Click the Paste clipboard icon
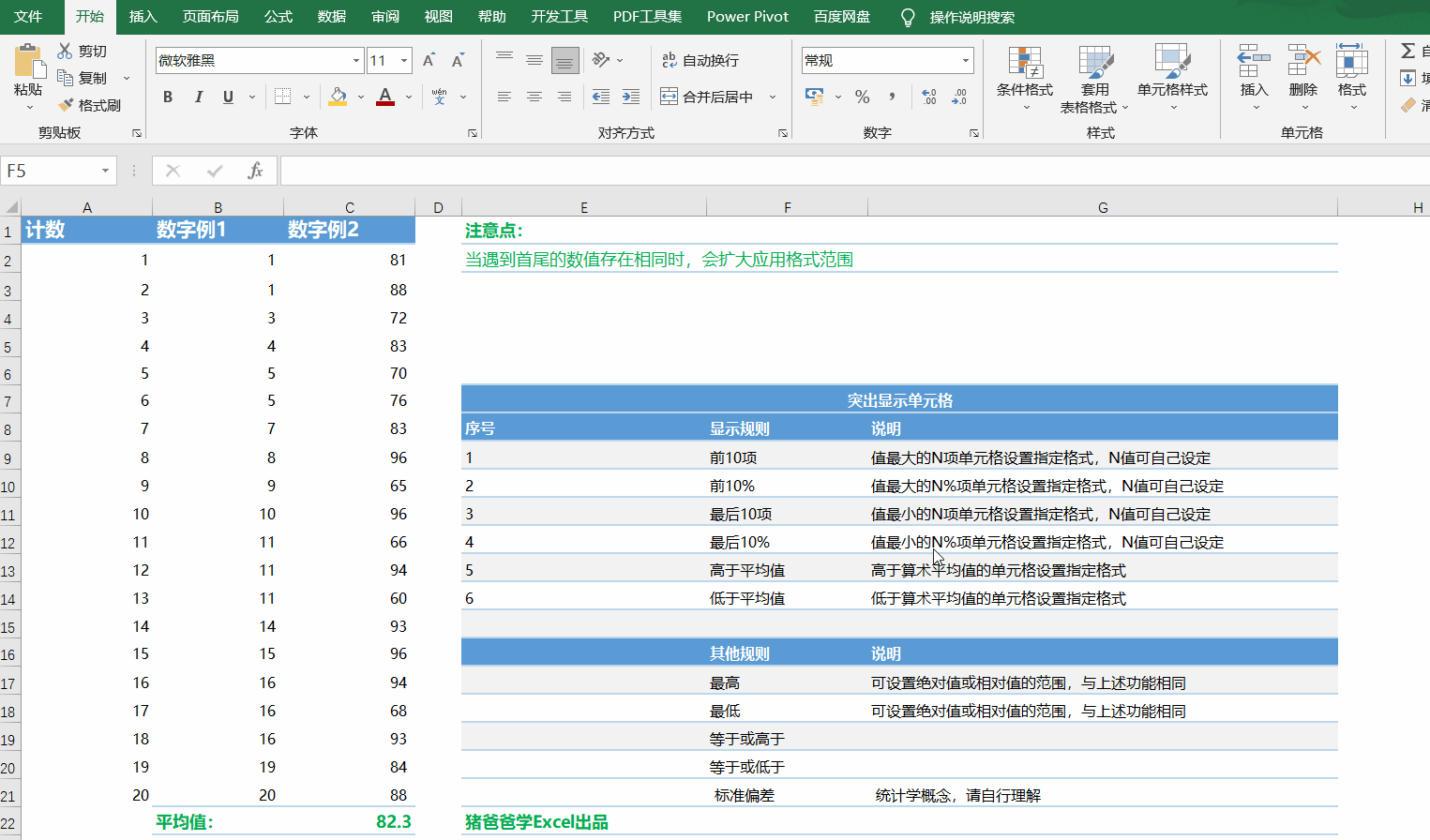 click(x=29, y=62)
